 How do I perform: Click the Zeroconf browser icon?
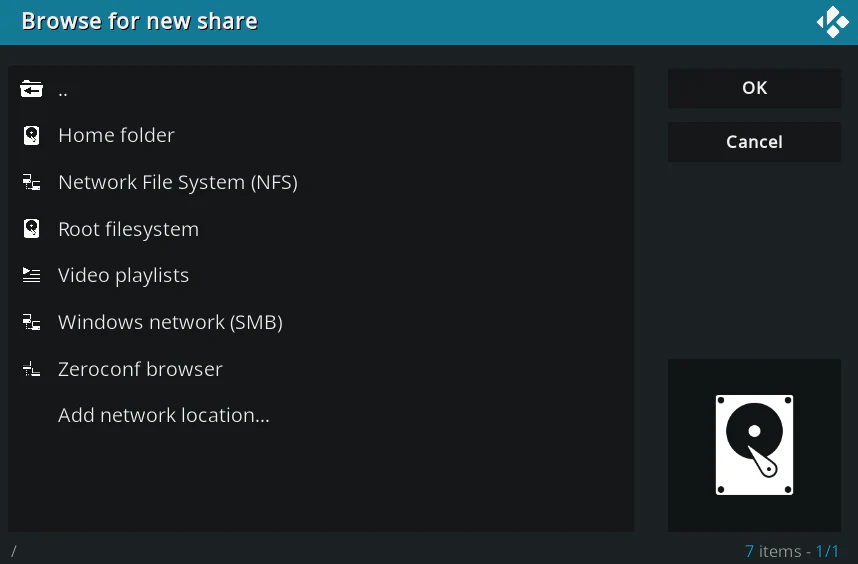[32, 369]
